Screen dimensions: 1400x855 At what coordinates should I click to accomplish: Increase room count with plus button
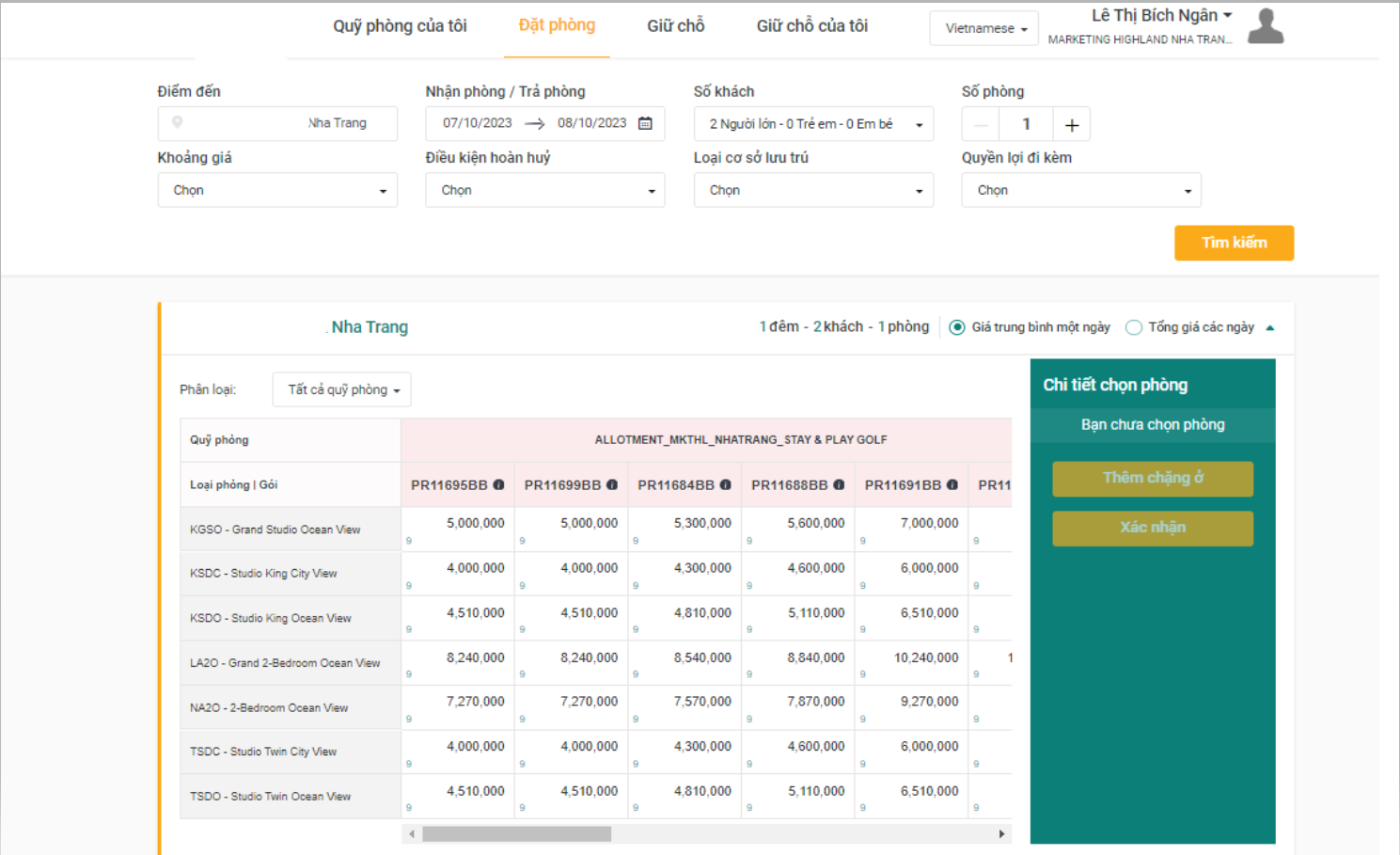pos(1071,125)
